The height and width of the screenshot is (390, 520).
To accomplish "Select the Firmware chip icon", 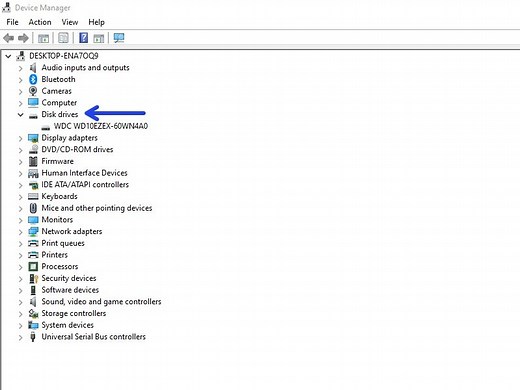I will [x=33, y=161].
